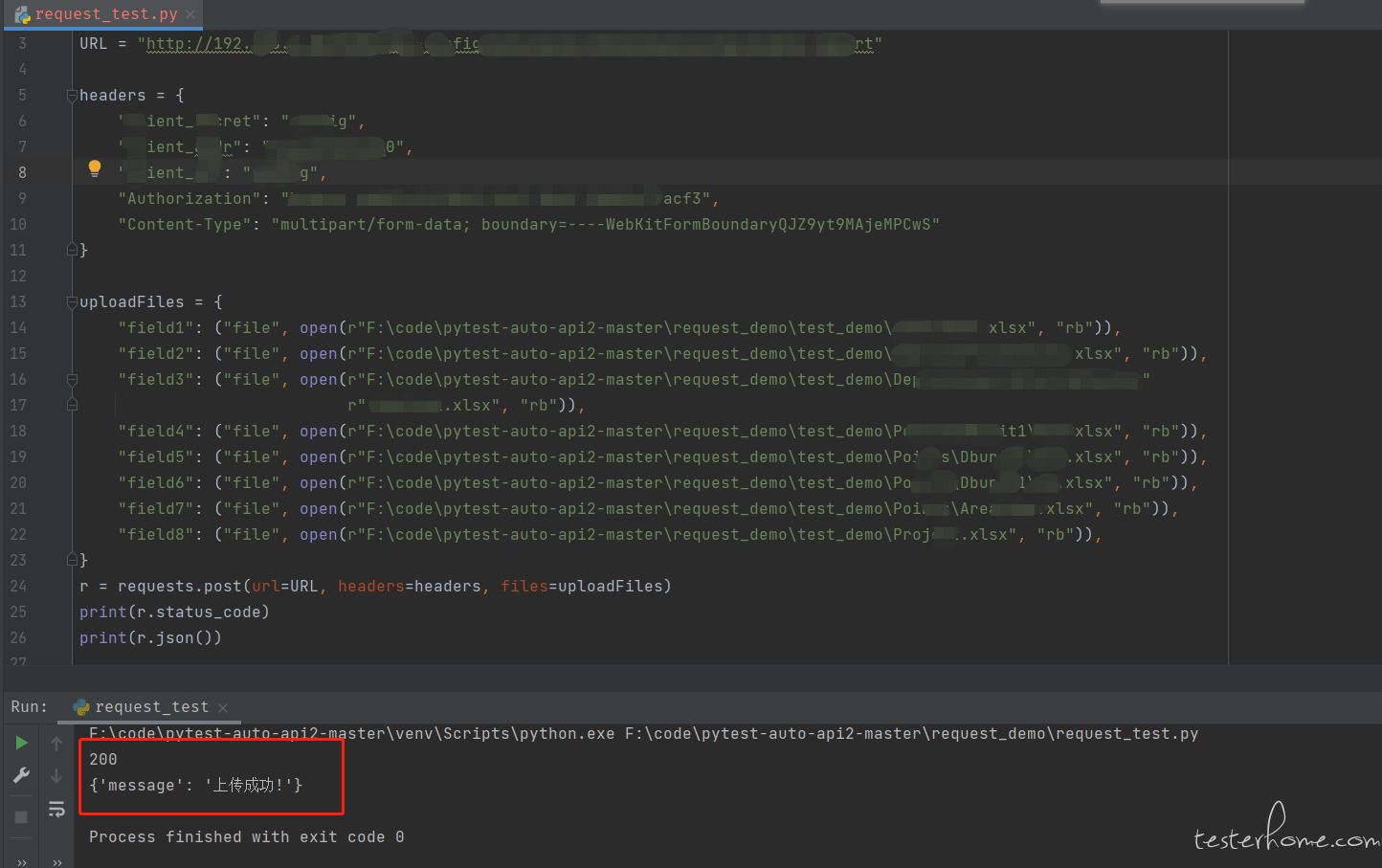Viewport: 1382px width, 868px height.
Task: Jump up the stack trace with the up arrow
Action: (x=56, y=744)
